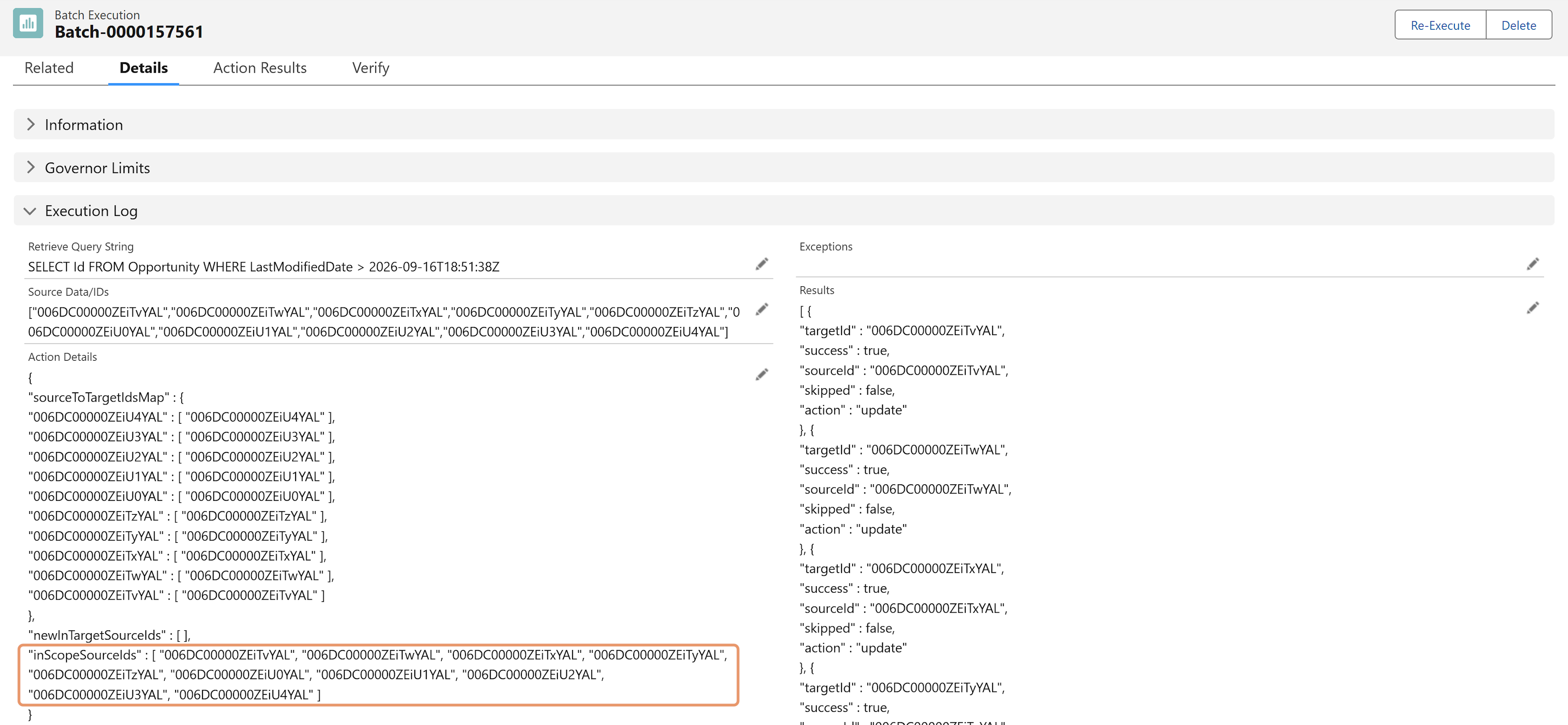Viewport: 1568px width, 725px height.
Task: Click the map line starting with 006DC00000ZEiU0YAL
Action: 181,496
